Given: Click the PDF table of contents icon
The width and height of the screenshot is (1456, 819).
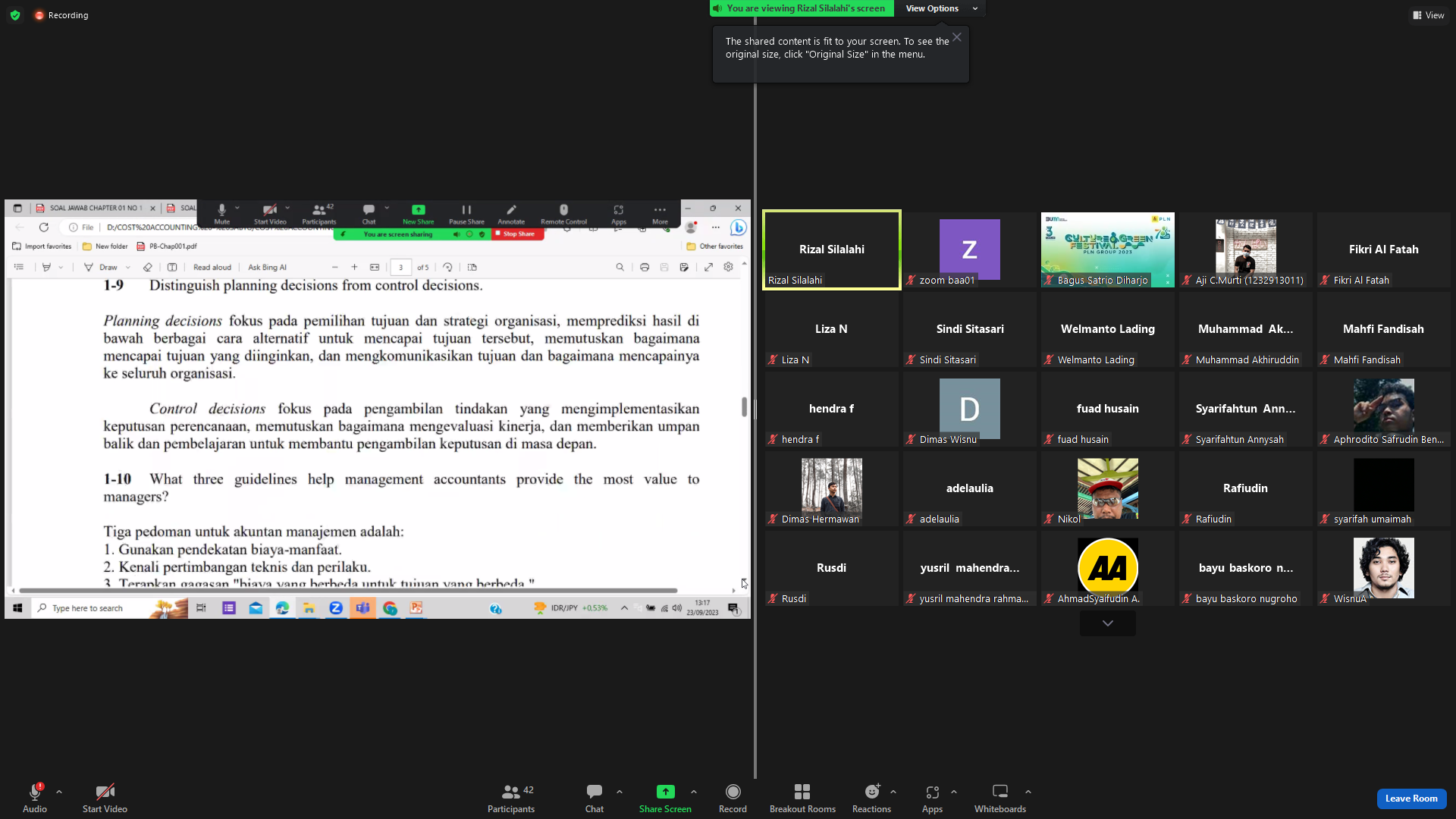Looking at the screenshot, I should (x=19, y=267).
